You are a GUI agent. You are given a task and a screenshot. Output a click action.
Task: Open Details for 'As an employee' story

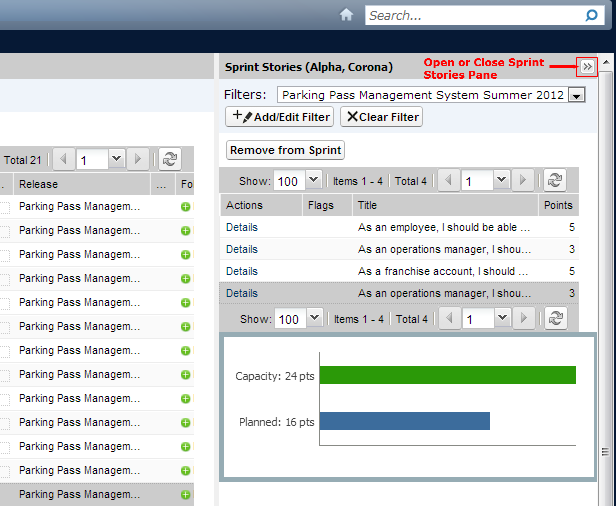coord(242,227)
